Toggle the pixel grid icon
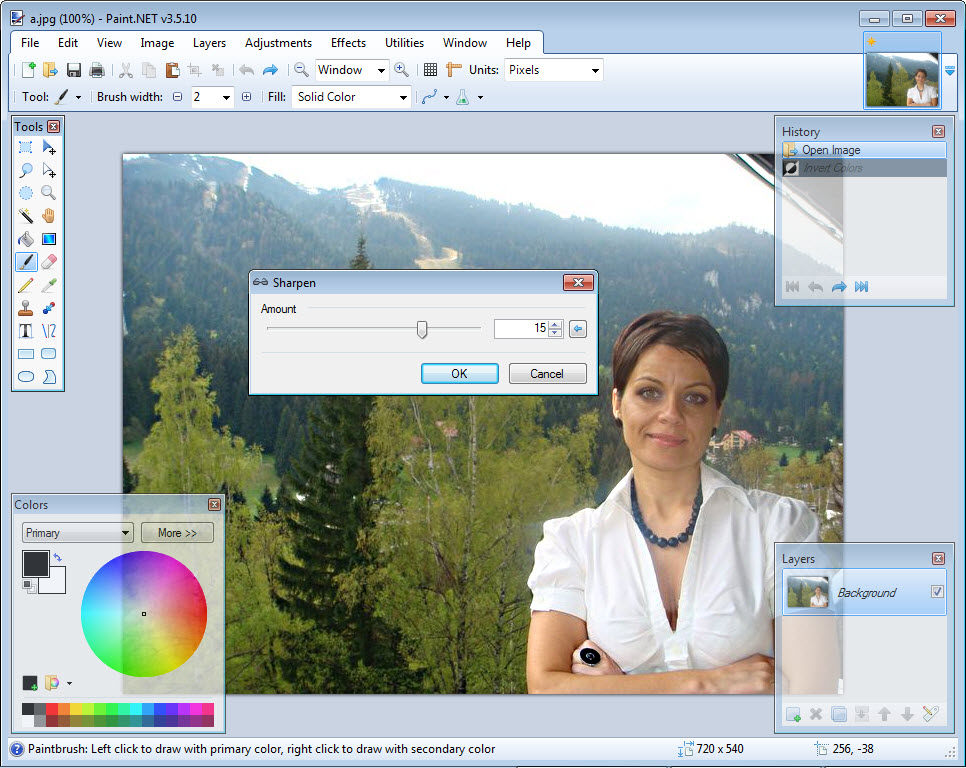 point(431,70)
